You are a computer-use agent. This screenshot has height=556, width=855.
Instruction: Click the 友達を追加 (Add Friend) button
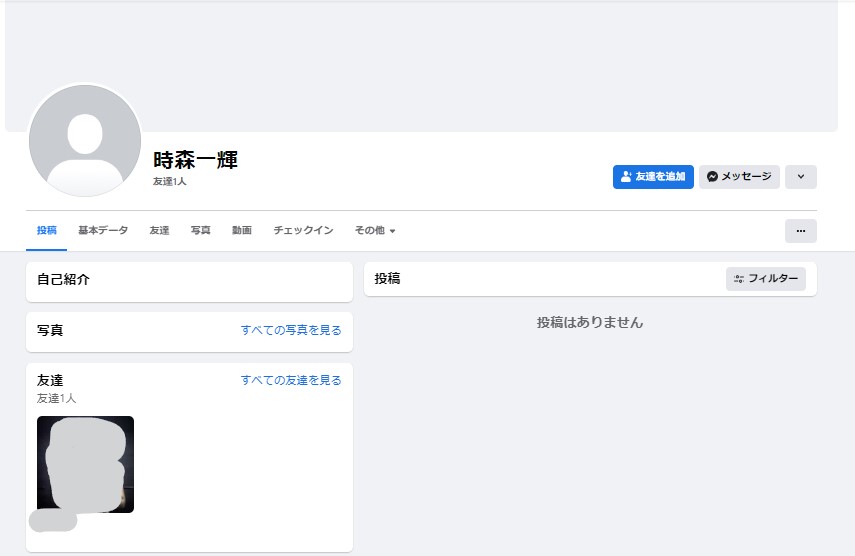pyautogui.click(x=653, y=177)
